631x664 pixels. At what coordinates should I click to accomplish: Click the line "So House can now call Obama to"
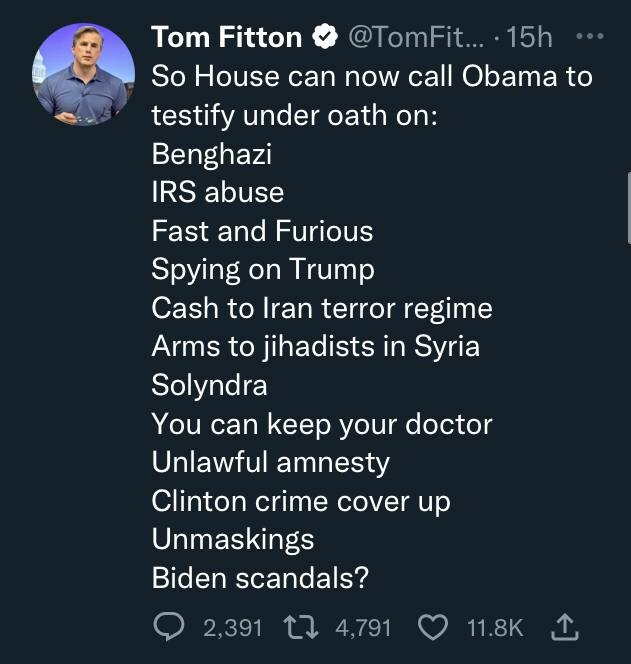tap(371, 76)
